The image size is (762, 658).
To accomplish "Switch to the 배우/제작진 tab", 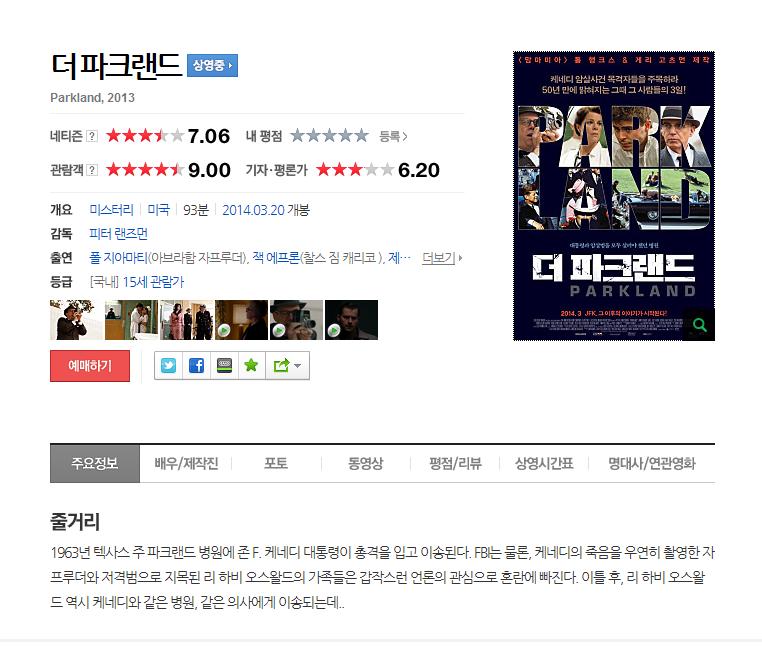I will click(x=186, y=463).
